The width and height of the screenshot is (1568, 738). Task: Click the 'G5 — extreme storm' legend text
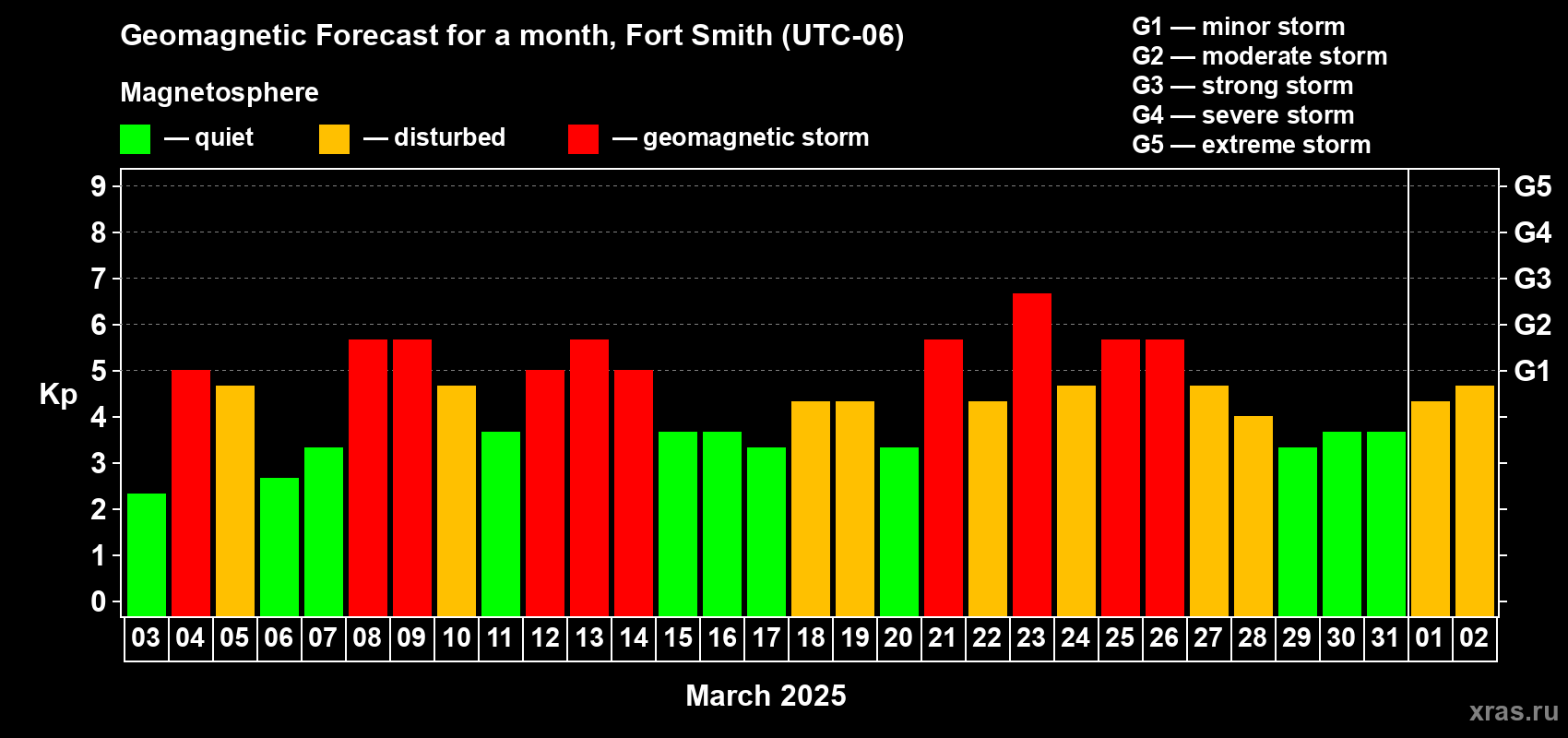click(1252, 145)
